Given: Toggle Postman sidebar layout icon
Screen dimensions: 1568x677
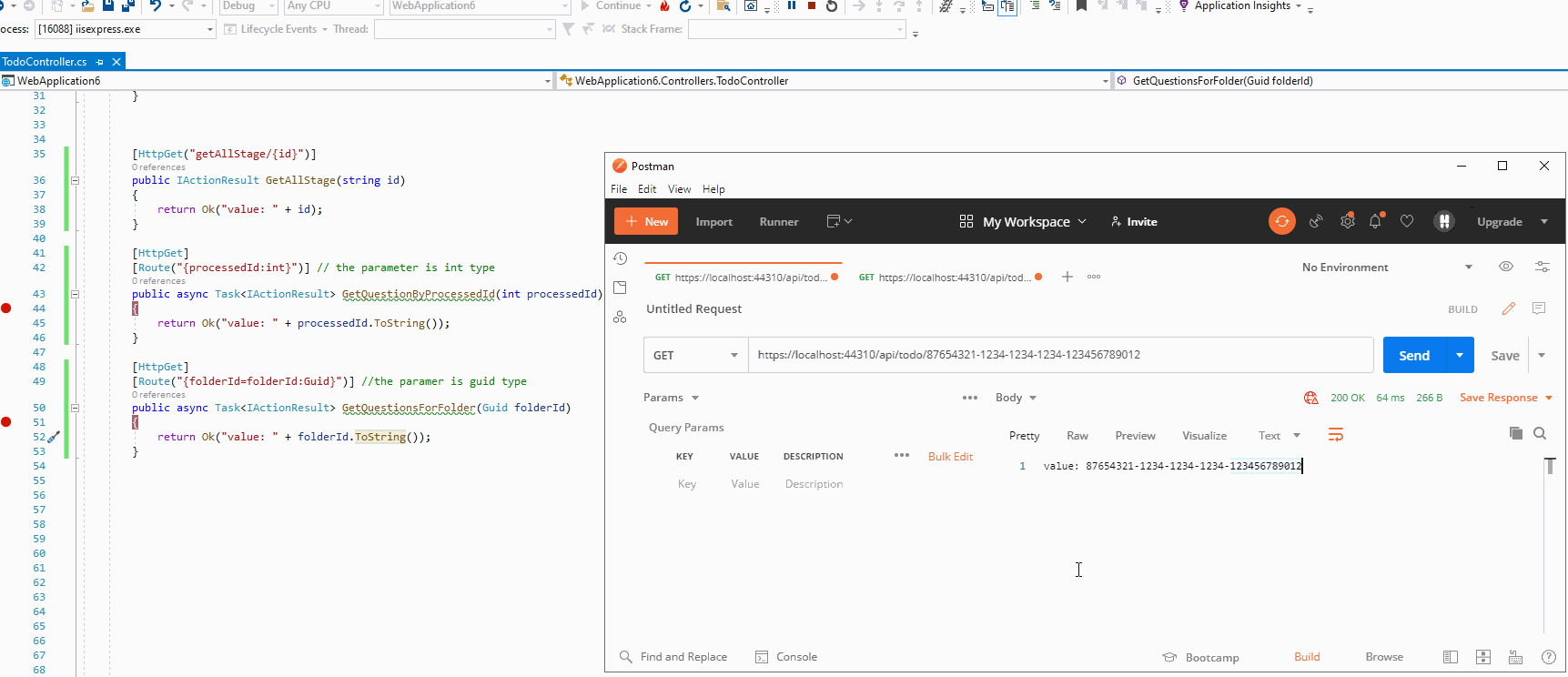Looking at the screenshot, I should point(1451,657).
